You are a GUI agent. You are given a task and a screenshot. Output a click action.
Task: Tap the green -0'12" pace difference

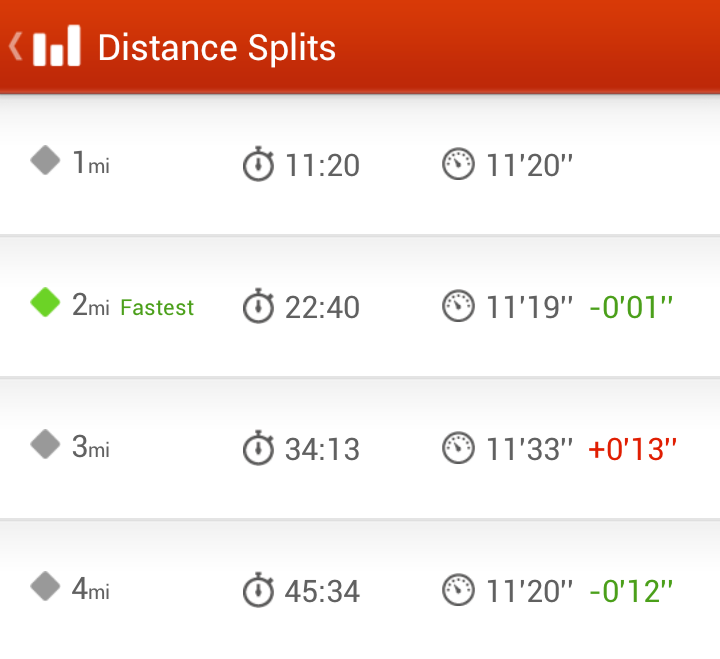point(631,590)
